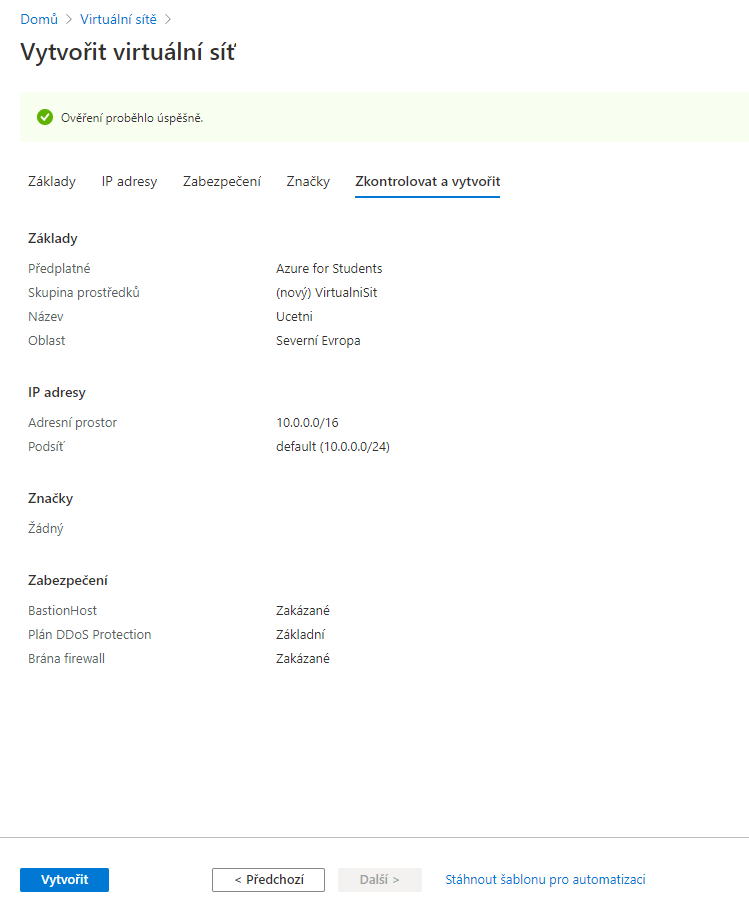
Task: Click the greyed-out Další button
Action: (379, 879)
